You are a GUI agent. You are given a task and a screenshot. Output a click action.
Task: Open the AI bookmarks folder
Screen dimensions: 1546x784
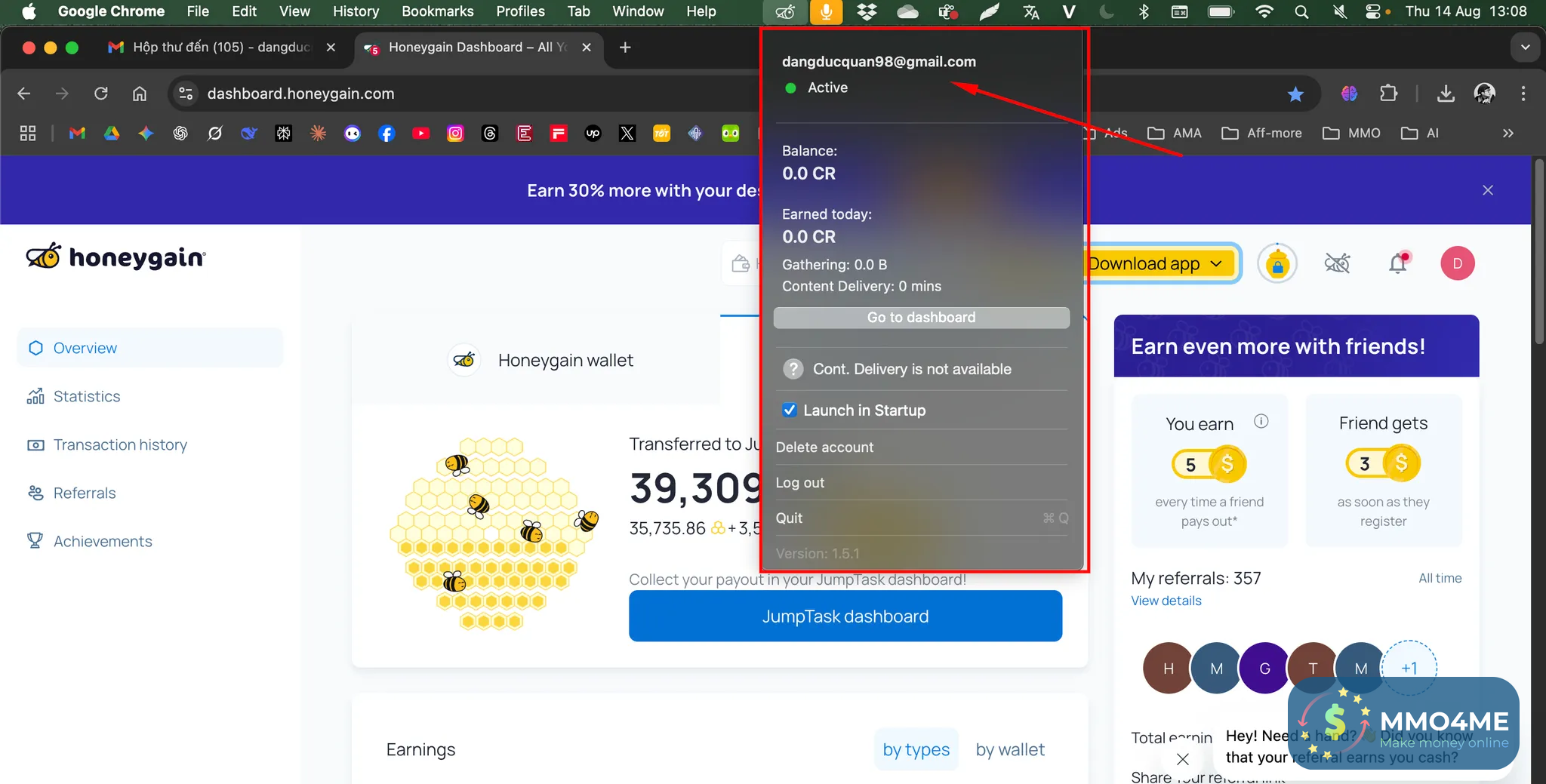[x=1420, y=134]
